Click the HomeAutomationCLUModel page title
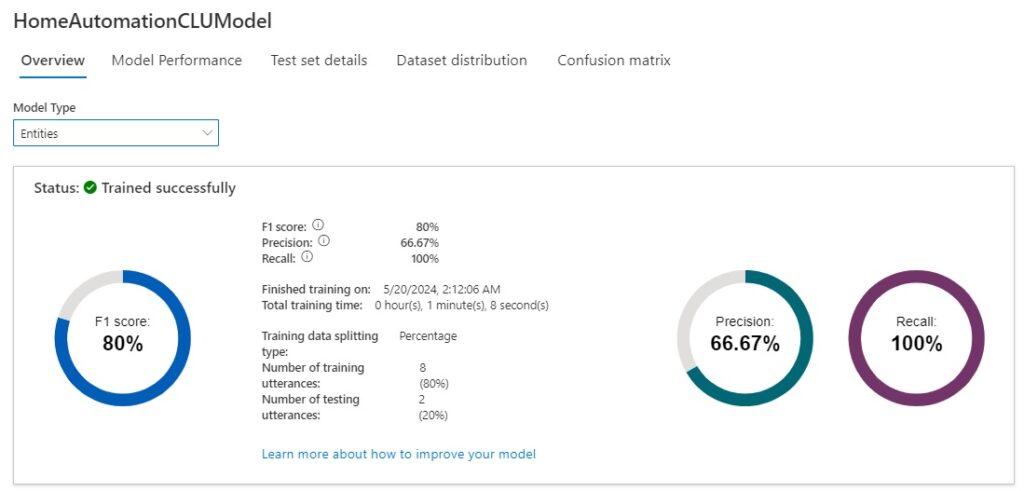1024x491 pixels. (142, 20)
